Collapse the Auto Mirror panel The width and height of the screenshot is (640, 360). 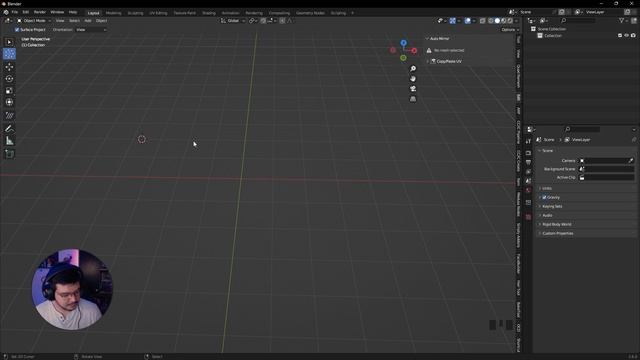(439, 38)
